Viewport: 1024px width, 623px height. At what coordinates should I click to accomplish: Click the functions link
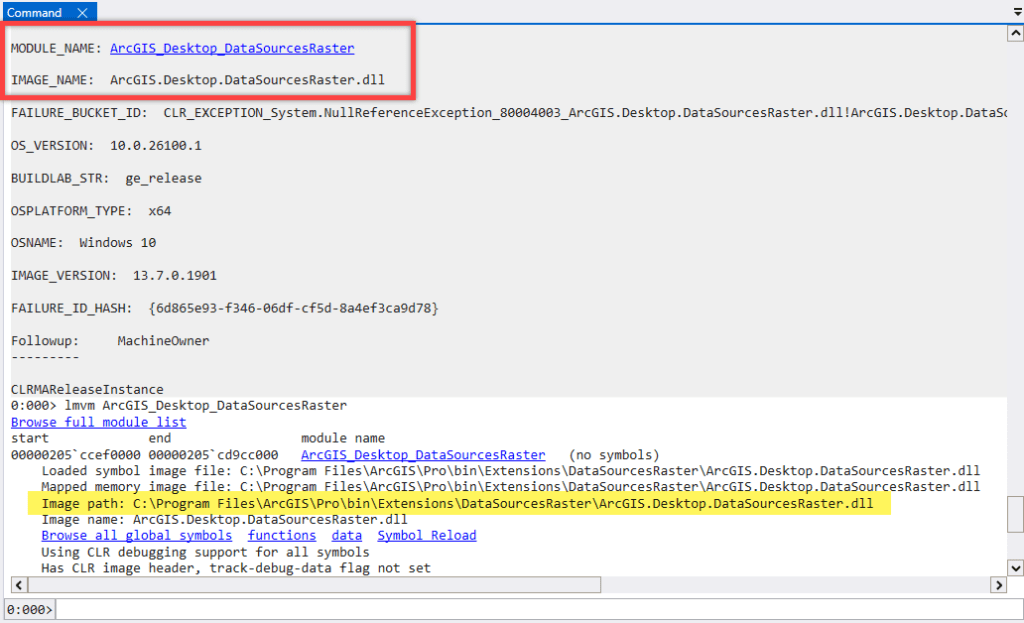[281, 535]
